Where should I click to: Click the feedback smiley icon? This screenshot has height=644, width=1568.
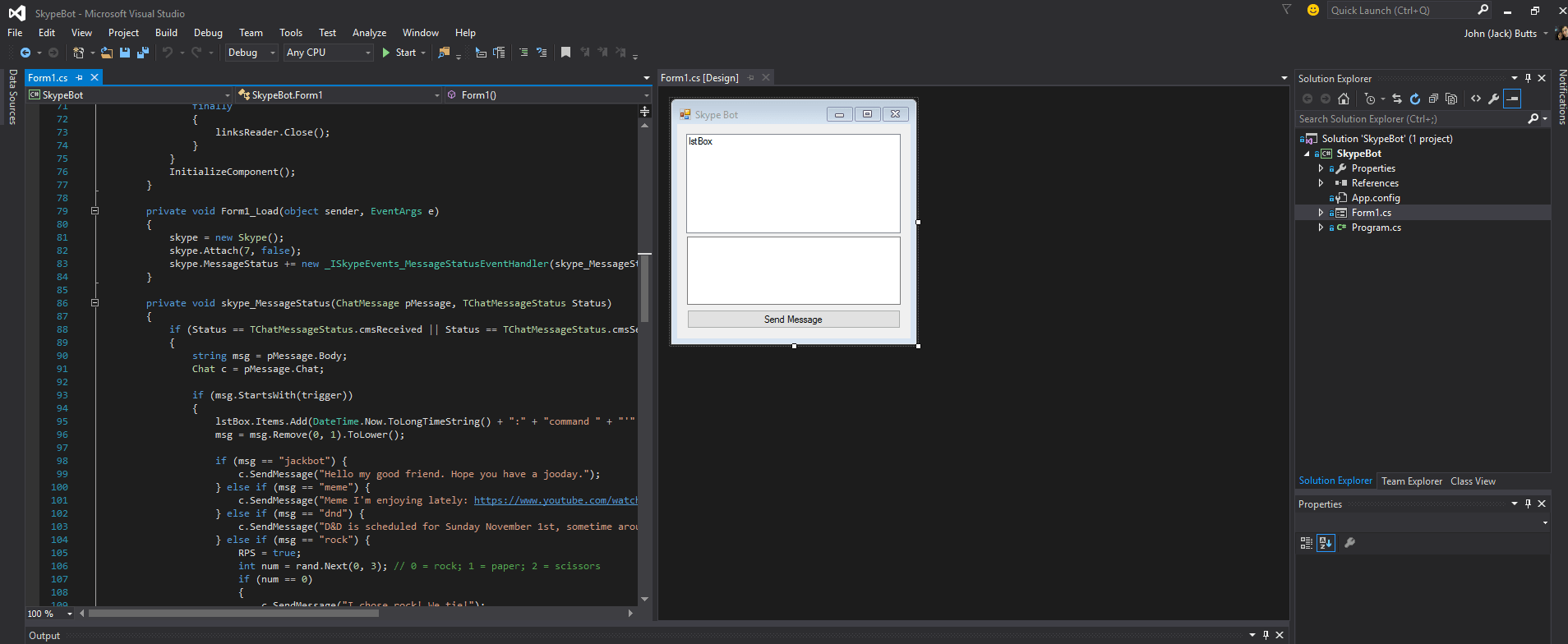point(1313,10)
